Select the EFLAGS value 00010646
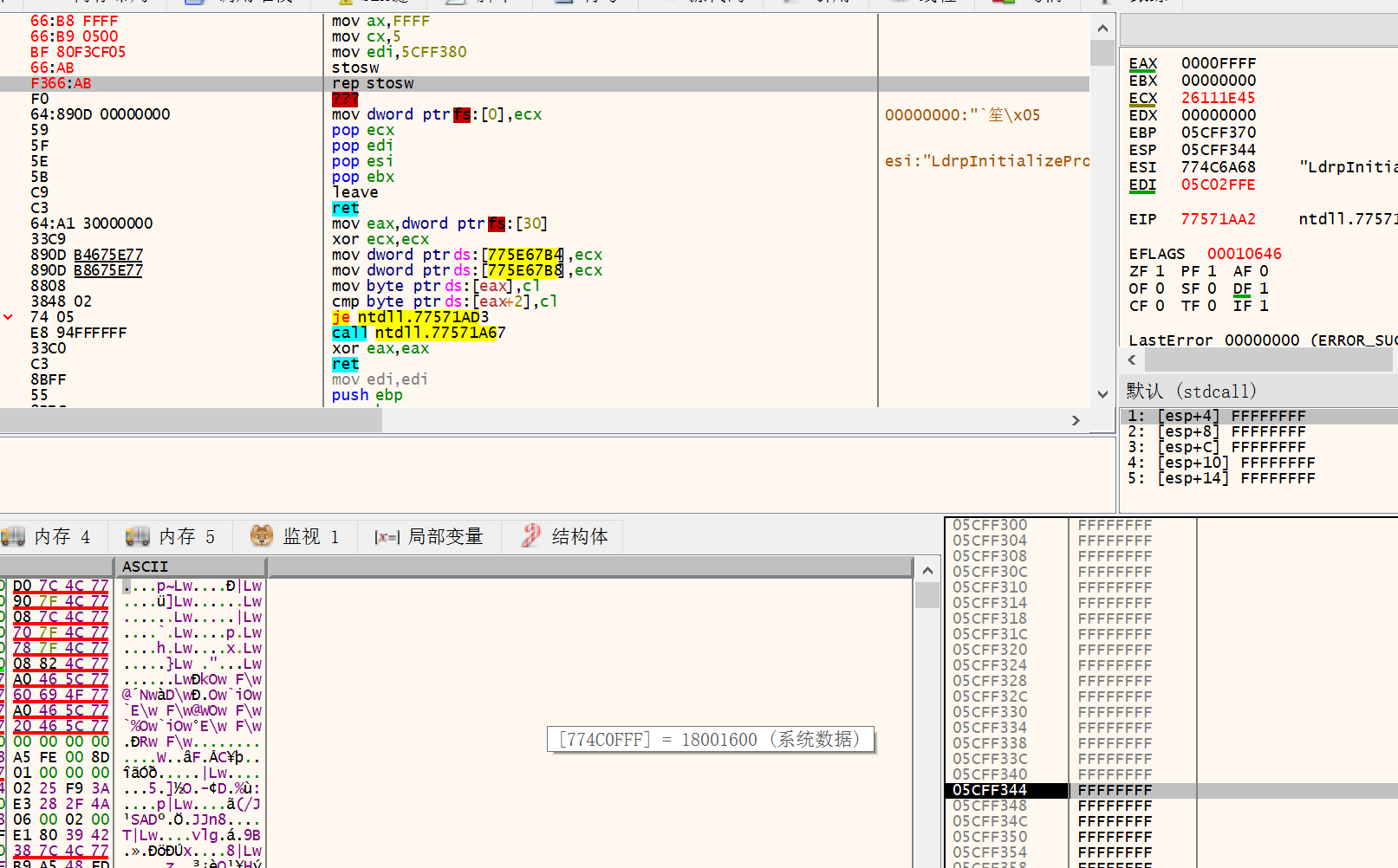The width and height of the screenshot is (1398, 868). point(1245,254)
